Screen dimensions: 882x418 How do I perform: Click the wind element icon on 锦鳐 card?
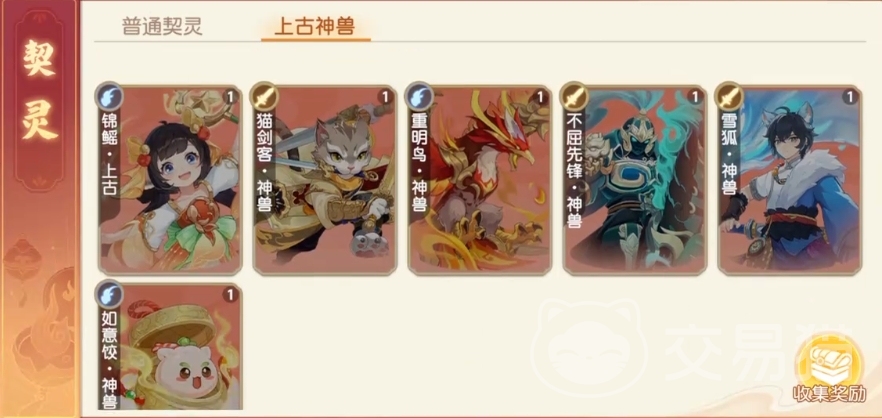tap(110, 96)
